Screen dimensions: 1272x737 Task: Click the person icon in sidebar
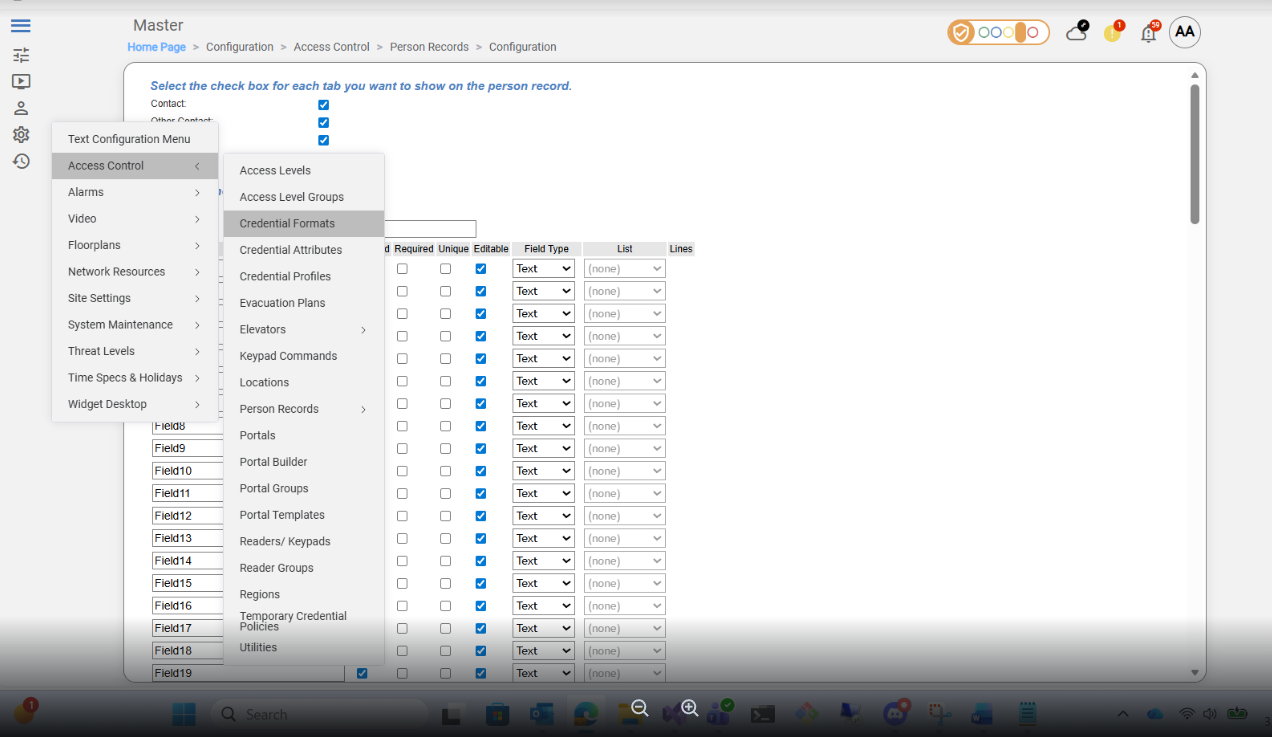click(x=20, y=108)
